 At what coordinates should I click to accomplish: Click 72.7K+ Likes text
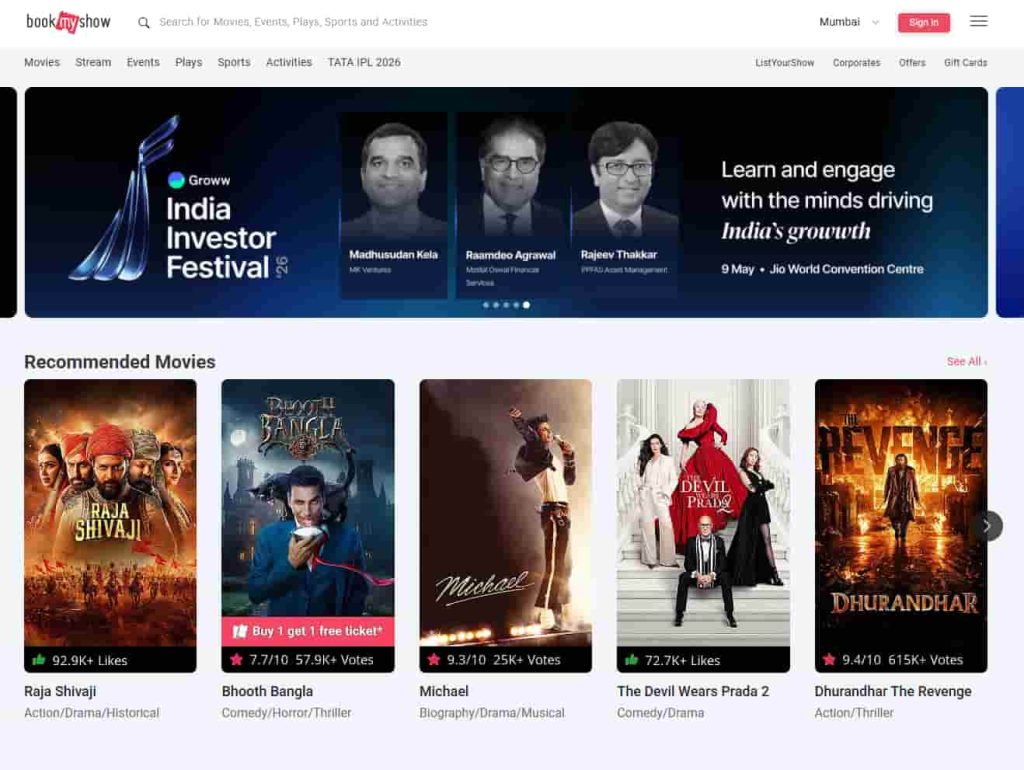[x=682, y=660]
